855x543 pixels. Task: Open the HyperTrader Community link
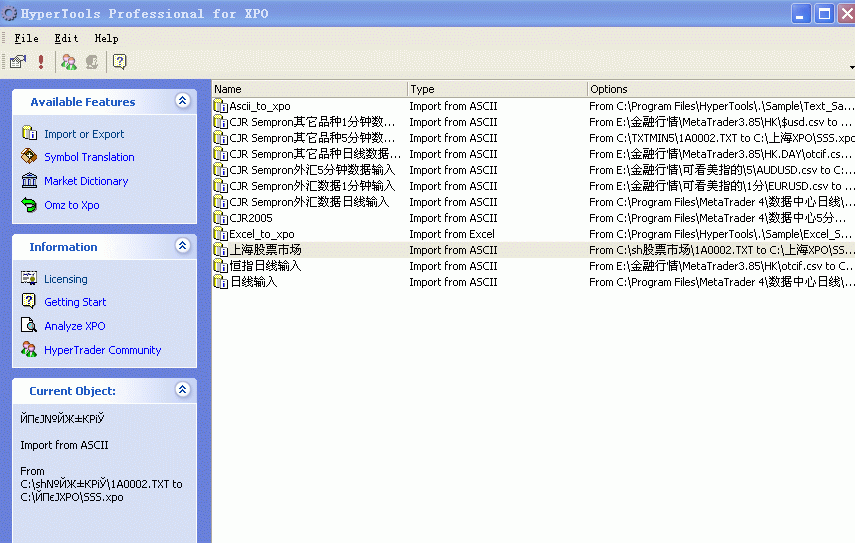pos(103,350)
